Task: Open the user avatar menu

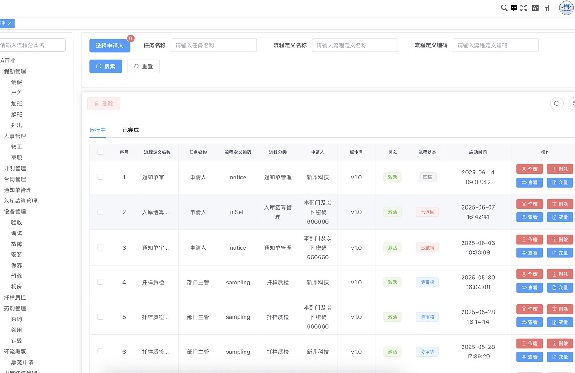Action: [x=566, y=8]
